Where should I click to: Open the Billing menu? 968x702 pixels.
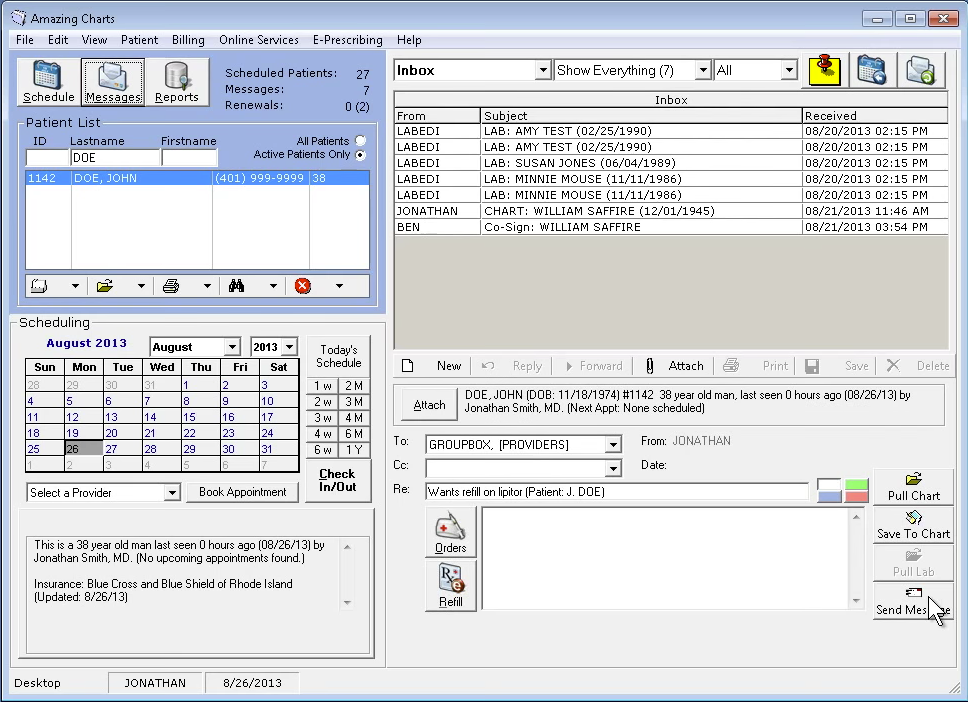coord(188,40)
